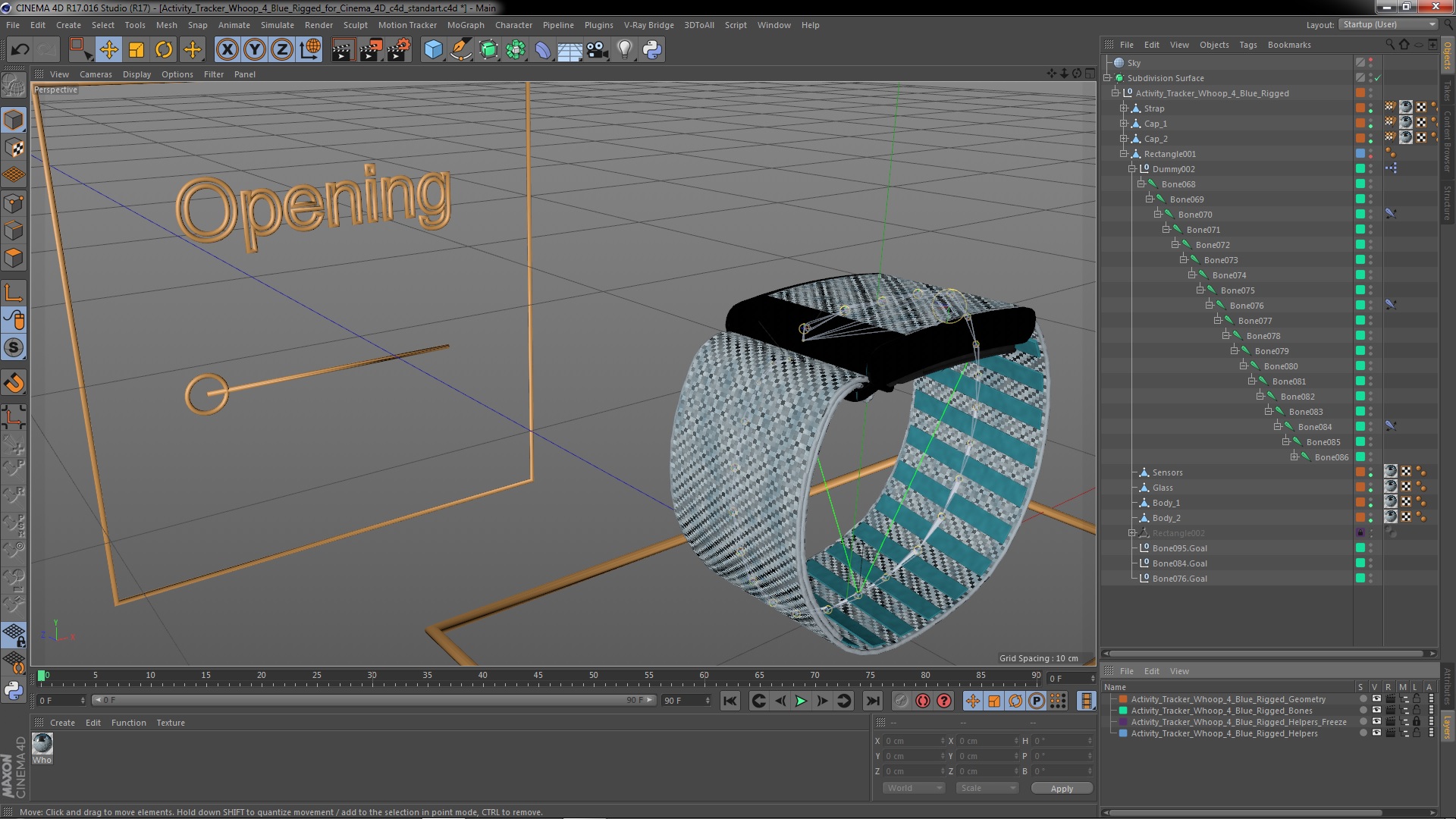Image resolution: width=1456 pixels, height=819 pixels.
Task: Collapse the Dummy002 tree node
Action: pyautogui.click(x=1132, y=169)
